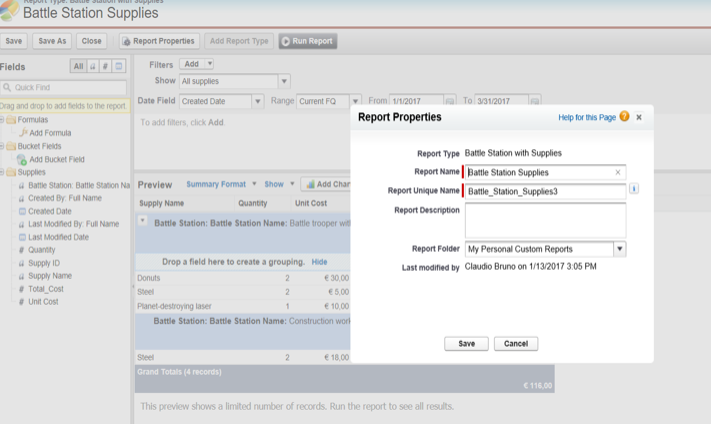Run the report
The width and height of the screenshot is (711, 425).
coord(307,41)
